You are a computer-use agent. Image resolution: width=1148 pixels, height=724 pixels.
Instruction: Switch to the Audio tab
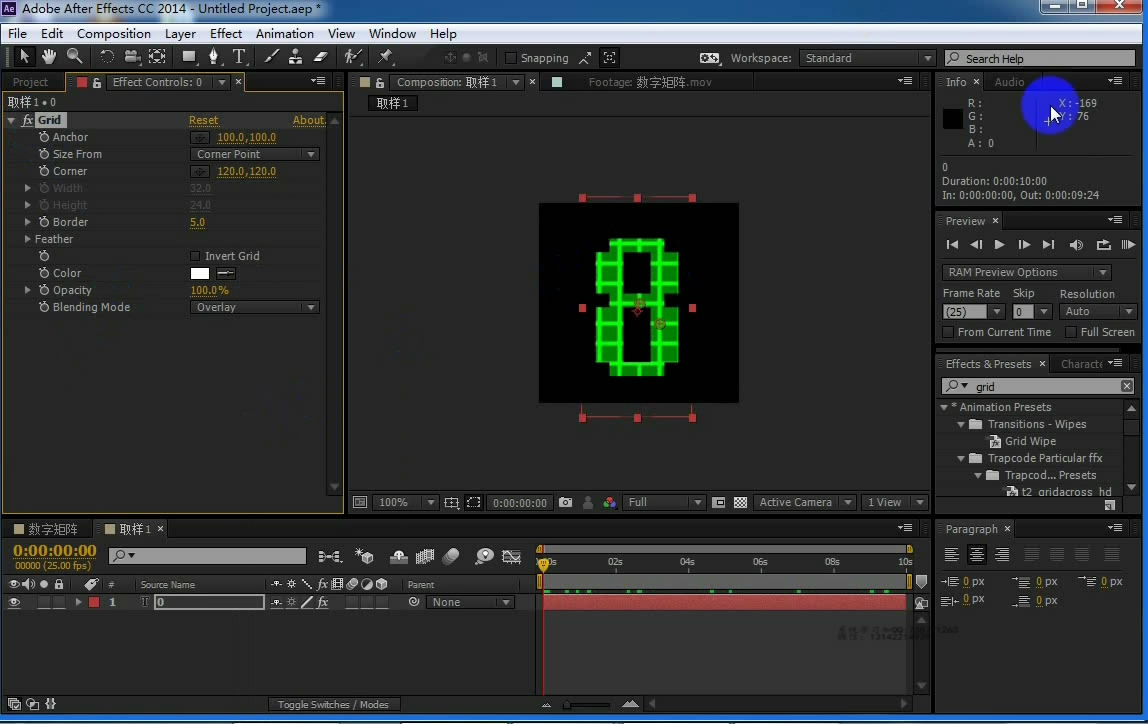click(1009, 82)
